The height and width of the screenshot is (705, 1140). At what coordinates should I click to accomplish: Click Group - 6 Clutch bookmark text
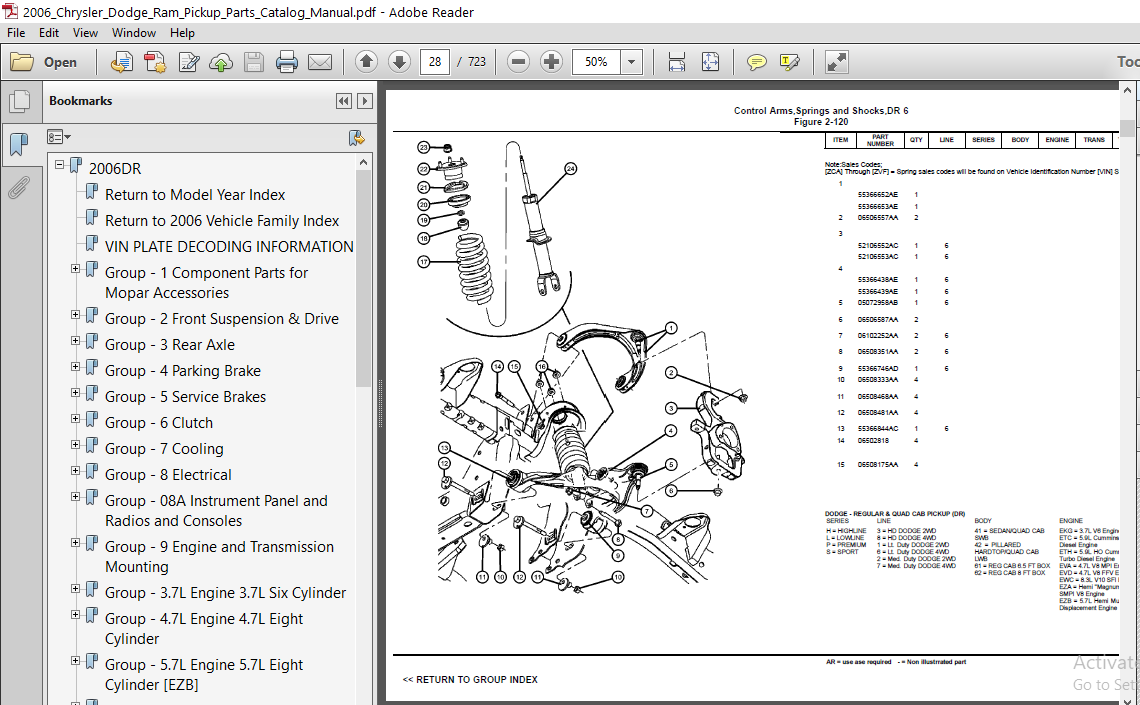tap(158, 423)
